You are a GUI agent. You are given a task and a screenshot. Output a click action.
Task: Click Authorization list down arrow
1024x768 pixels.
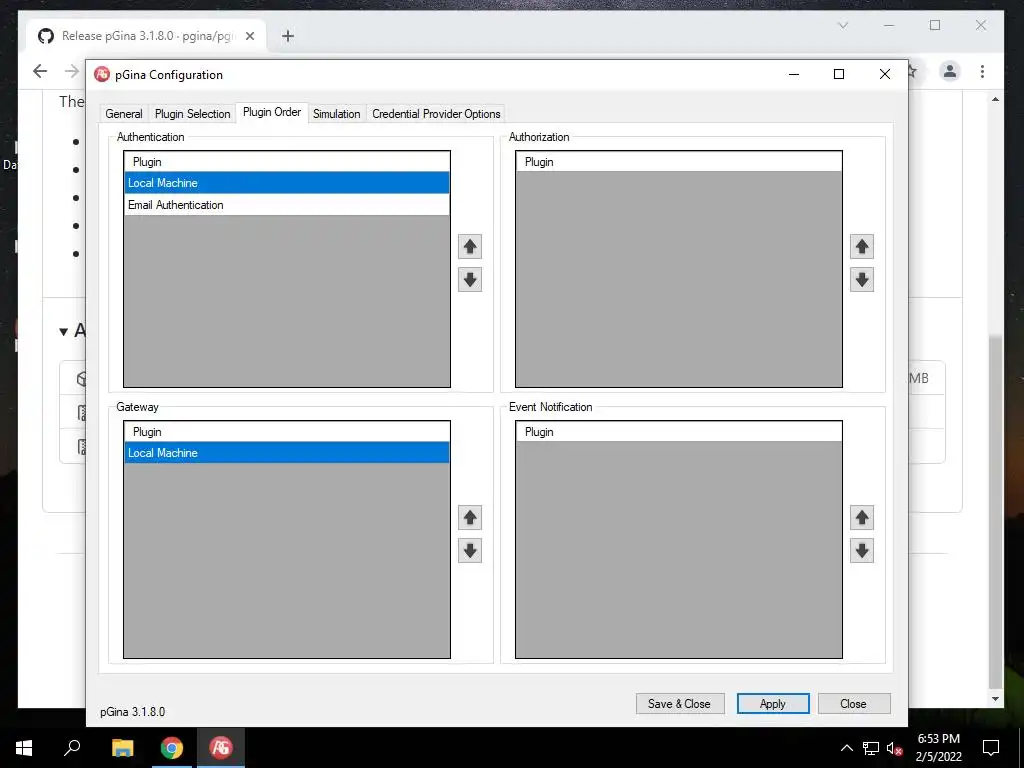click(x=861, y=280)
